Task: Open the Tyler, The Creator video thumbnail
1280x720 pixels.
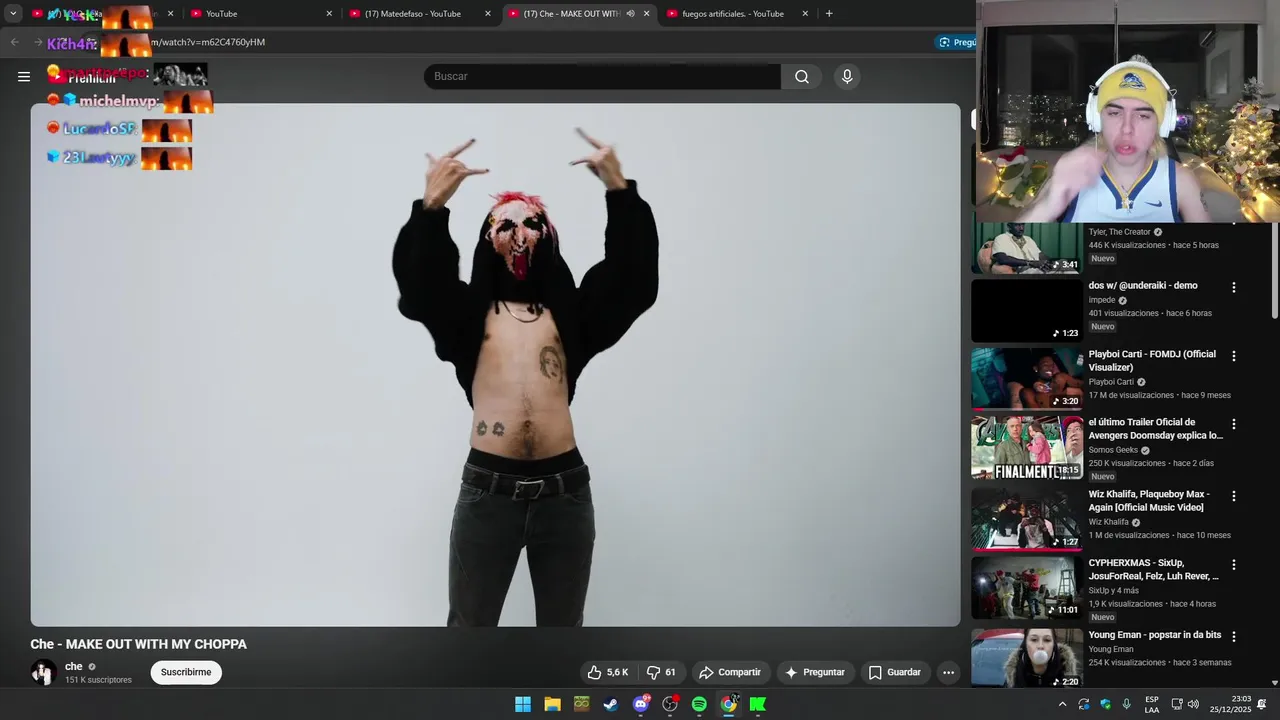Action: pos(1027,247)
